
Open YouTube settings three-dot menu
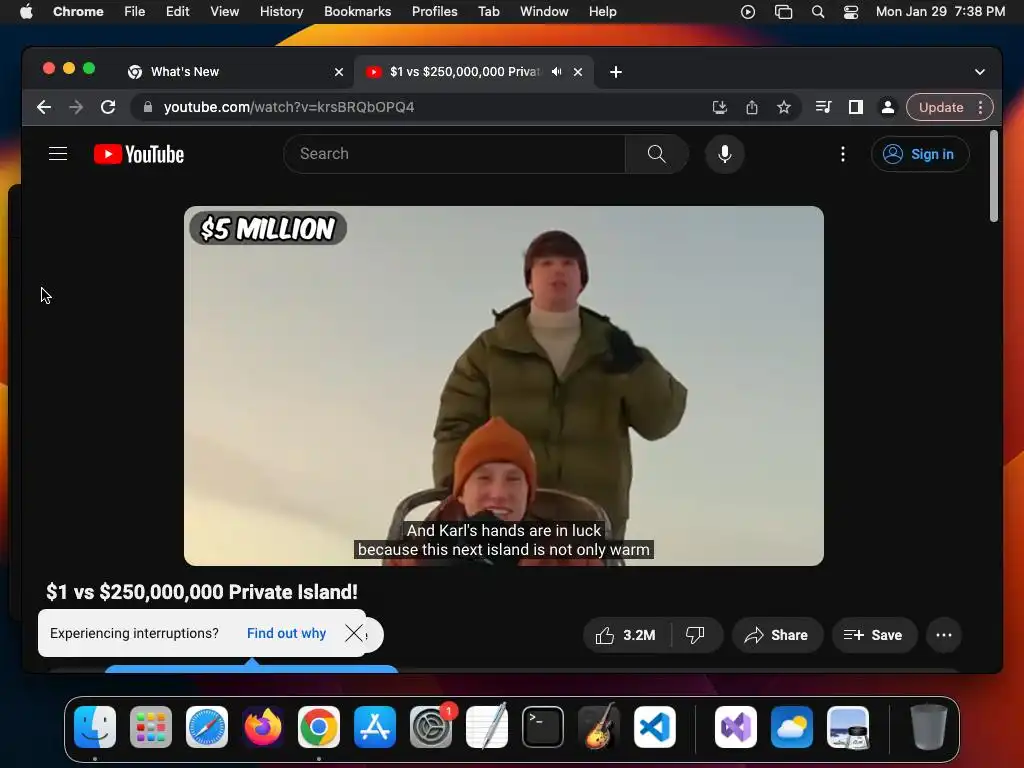[x=843, y=154]
